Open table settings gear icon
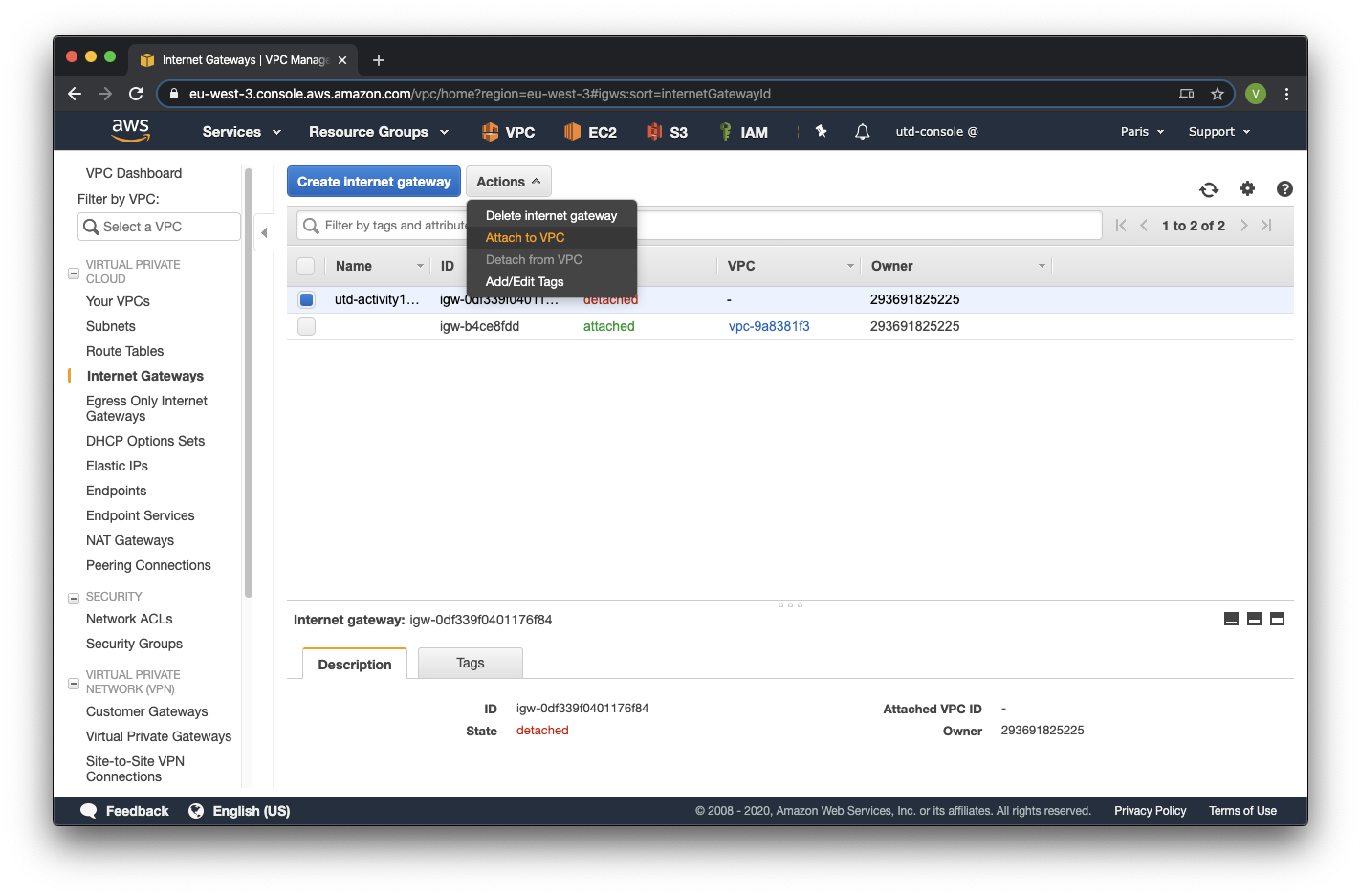 [x=1247, y=188]
